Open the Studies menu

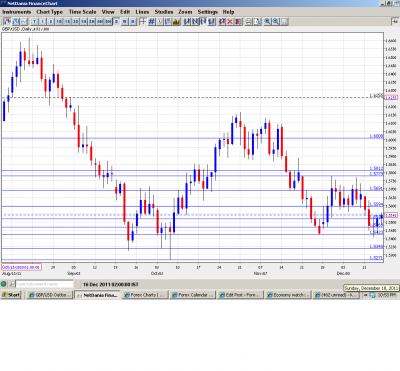(x=164, y=12)
